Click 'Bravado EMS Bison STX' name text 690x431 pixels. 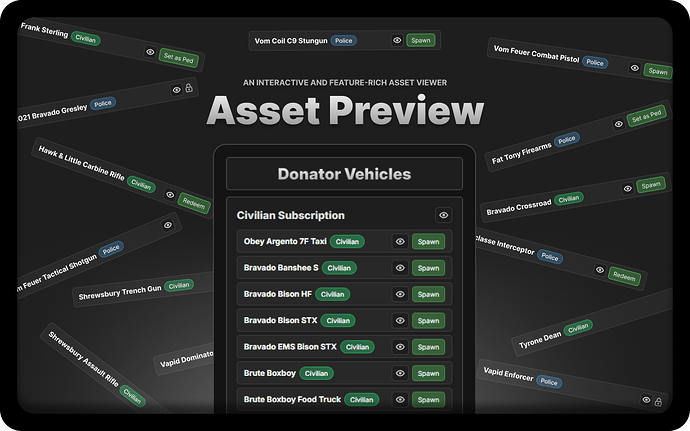(290, 347)
